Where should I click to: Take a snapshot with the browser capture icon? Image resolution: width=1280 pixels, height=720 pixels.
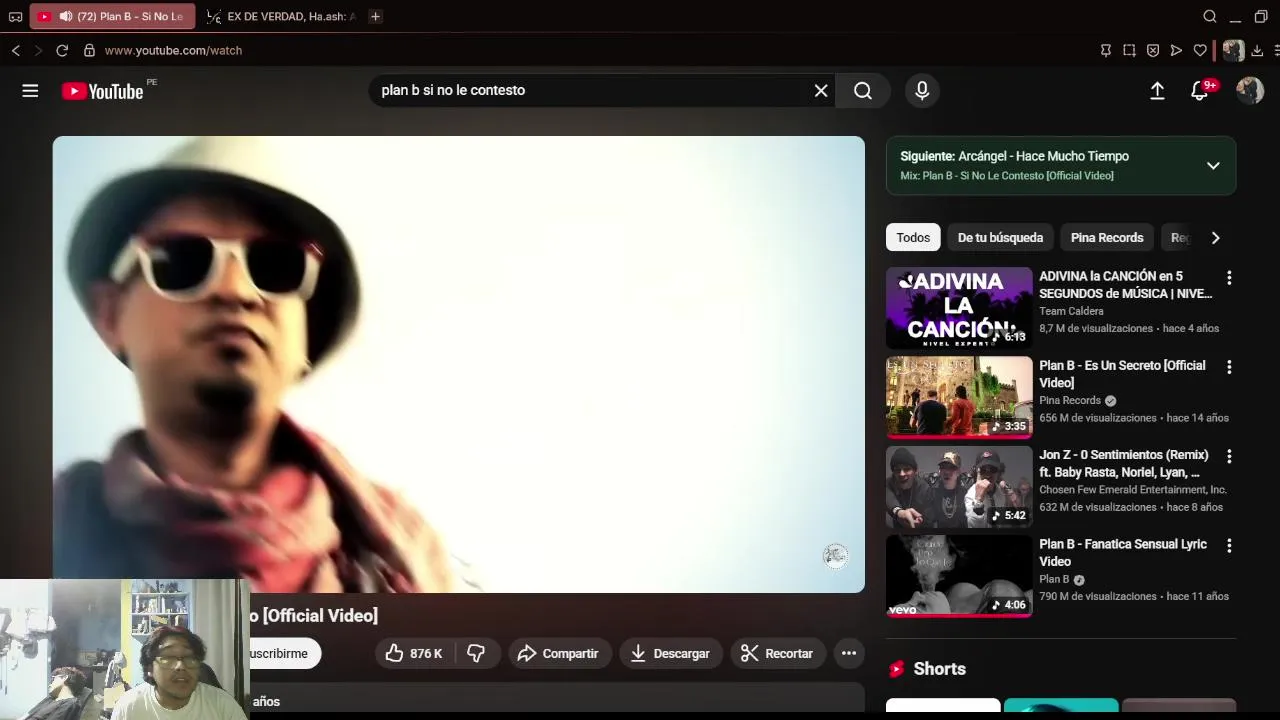click(1129, 50)
